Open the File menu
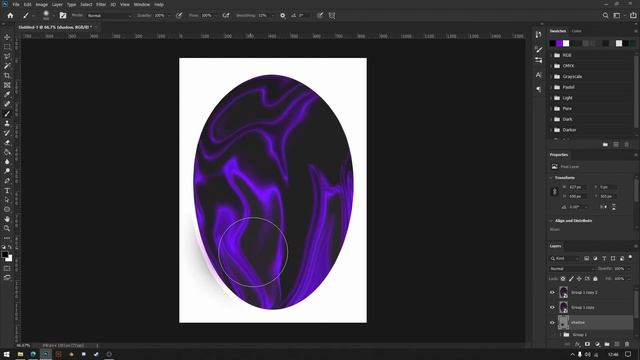Screen dimensions: 640x360 click(16, 4)
